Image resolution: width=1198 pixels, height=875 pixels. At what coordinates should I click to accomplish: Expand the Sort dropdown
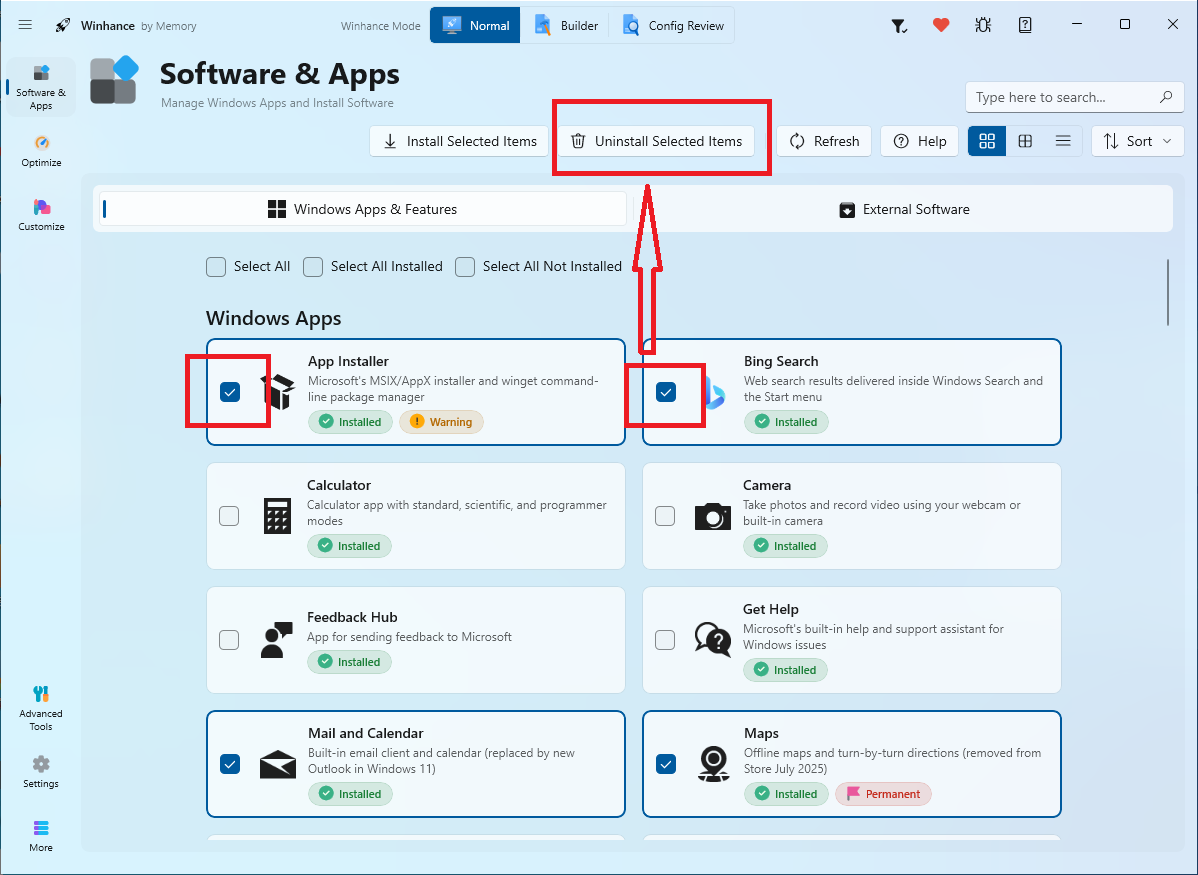(1138, 141)
